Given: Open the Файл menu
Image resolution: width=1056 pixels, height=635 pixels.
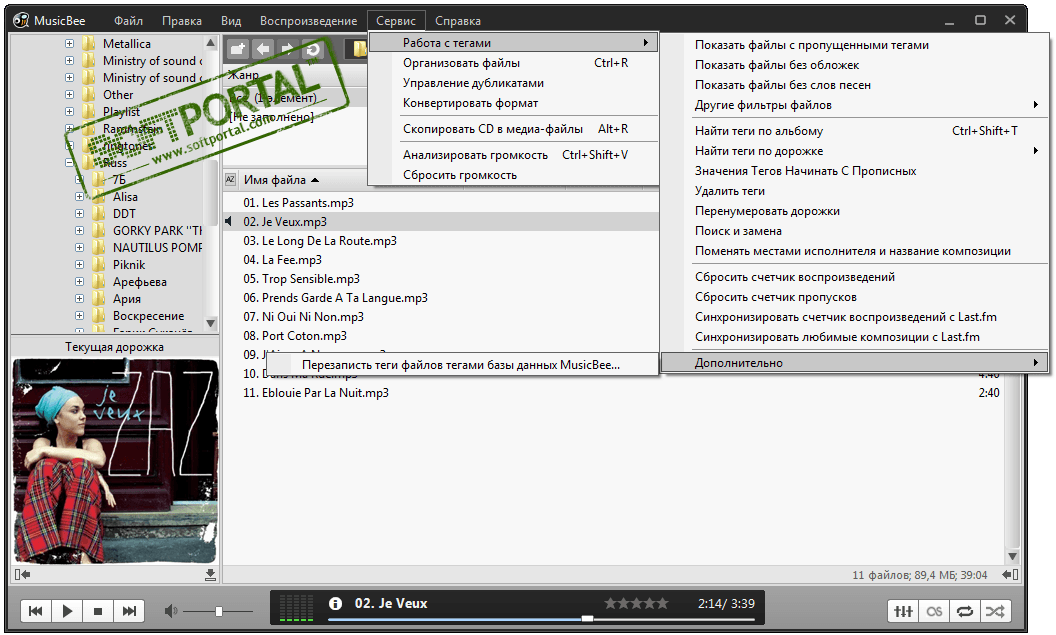Looking at the screenshot, I should 128,21.
